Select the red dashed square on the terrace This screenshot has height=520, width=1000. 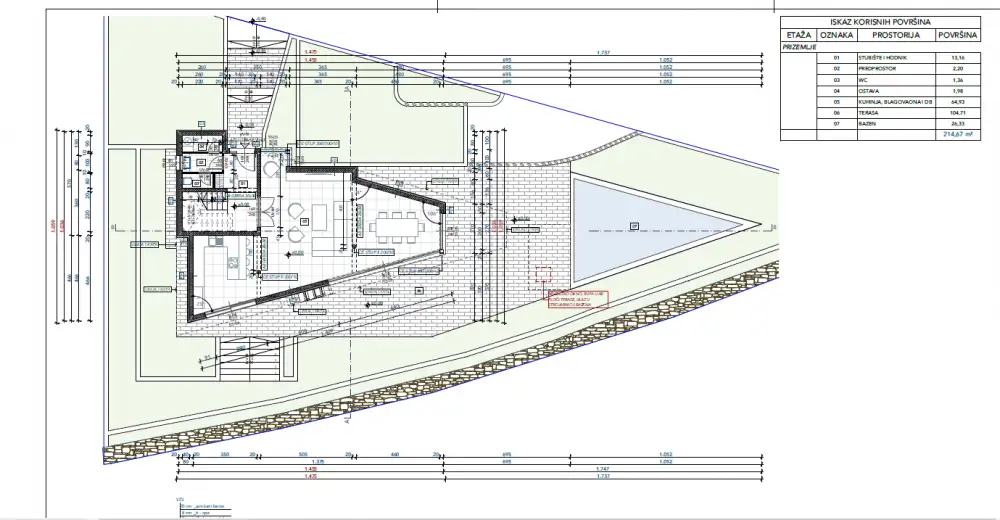[544, 276]
